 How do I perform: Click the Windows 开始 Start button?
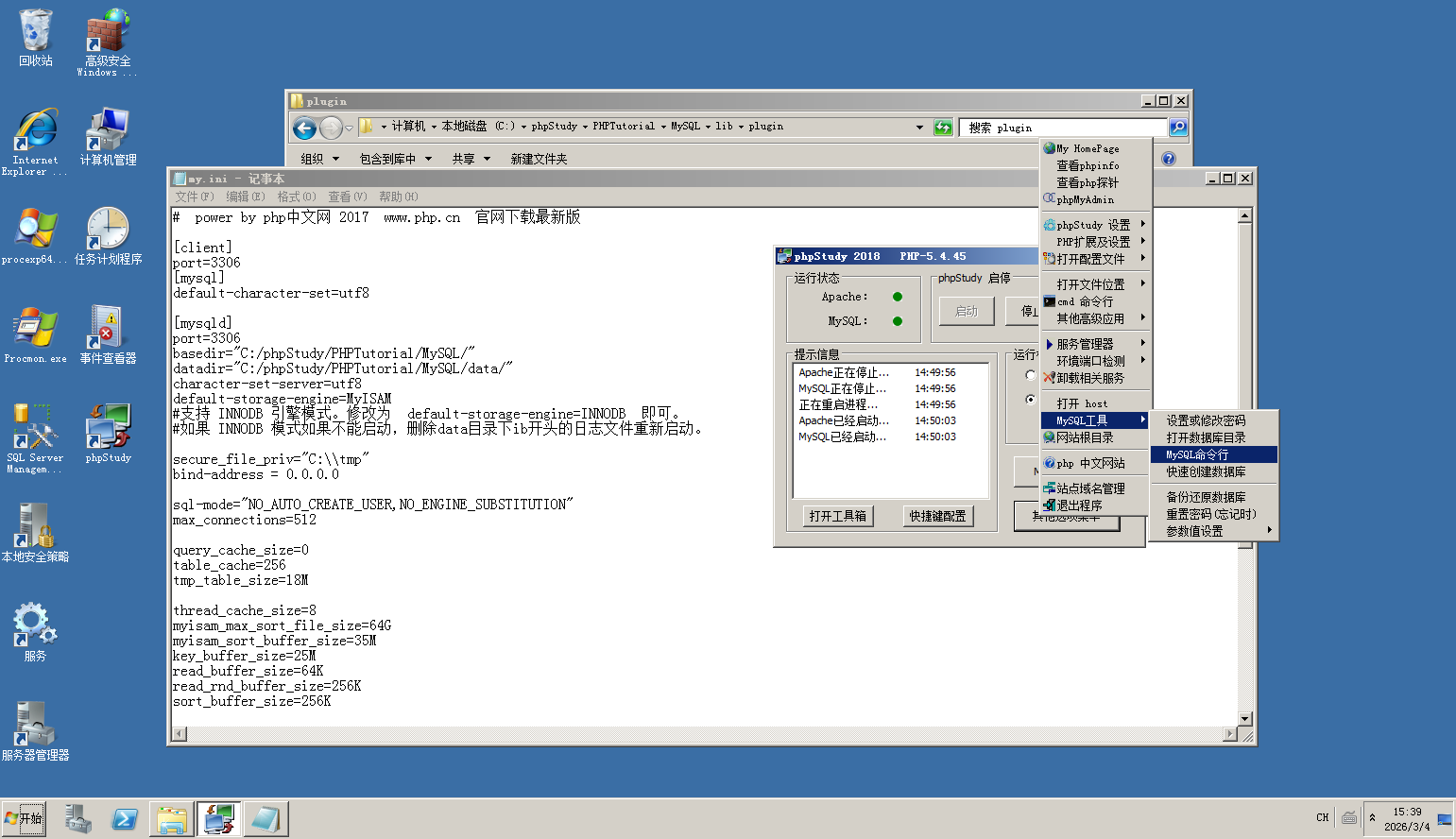pyautogui.click(x=25, y=818)
